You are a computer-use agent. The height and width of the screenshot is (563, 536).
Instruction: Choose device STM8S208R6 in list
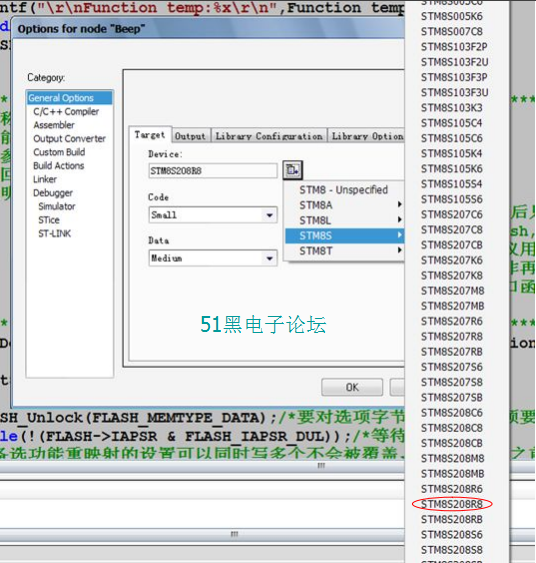[x=452, y=489]
